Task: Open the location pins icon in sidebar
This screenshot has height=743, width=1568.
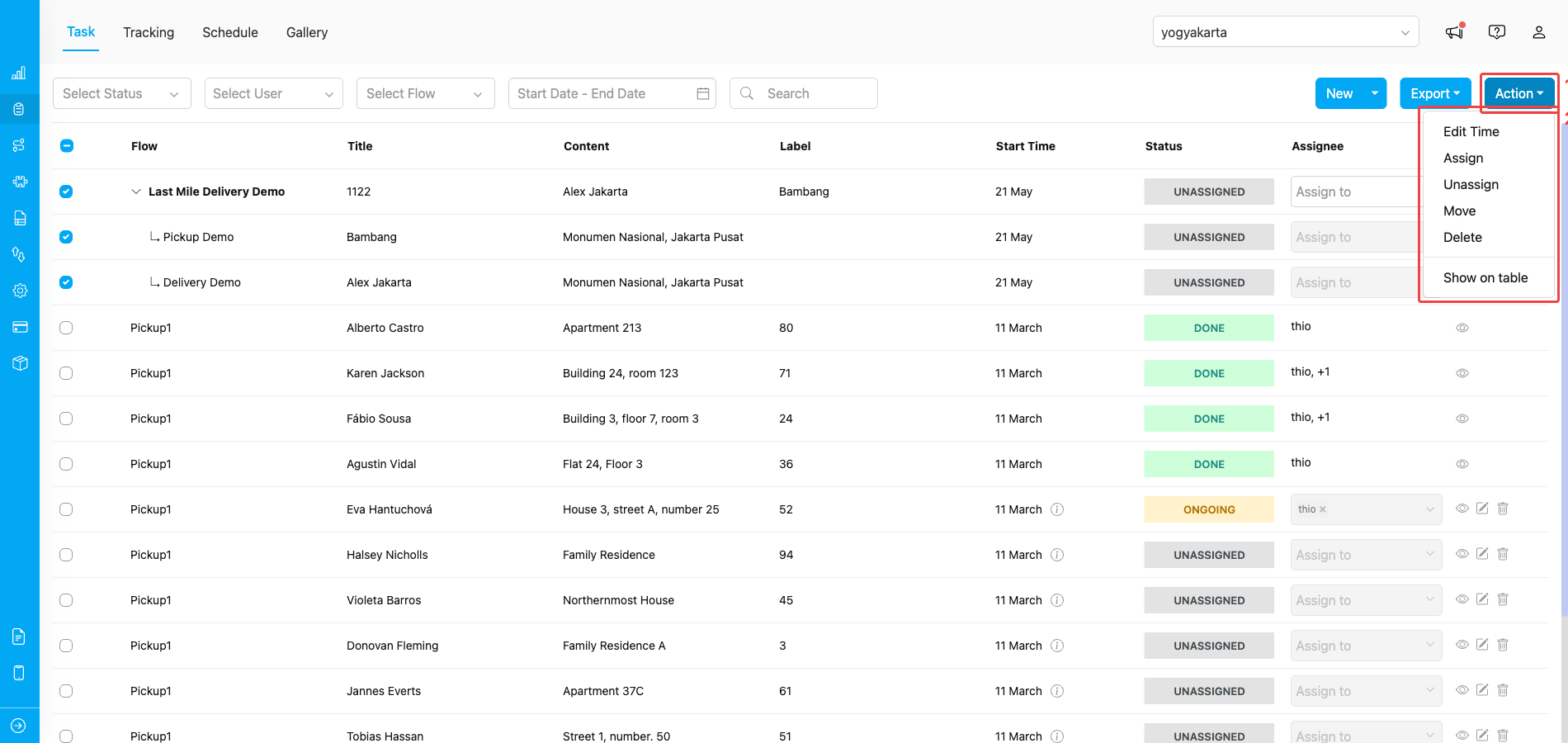Action: point(19,254)
